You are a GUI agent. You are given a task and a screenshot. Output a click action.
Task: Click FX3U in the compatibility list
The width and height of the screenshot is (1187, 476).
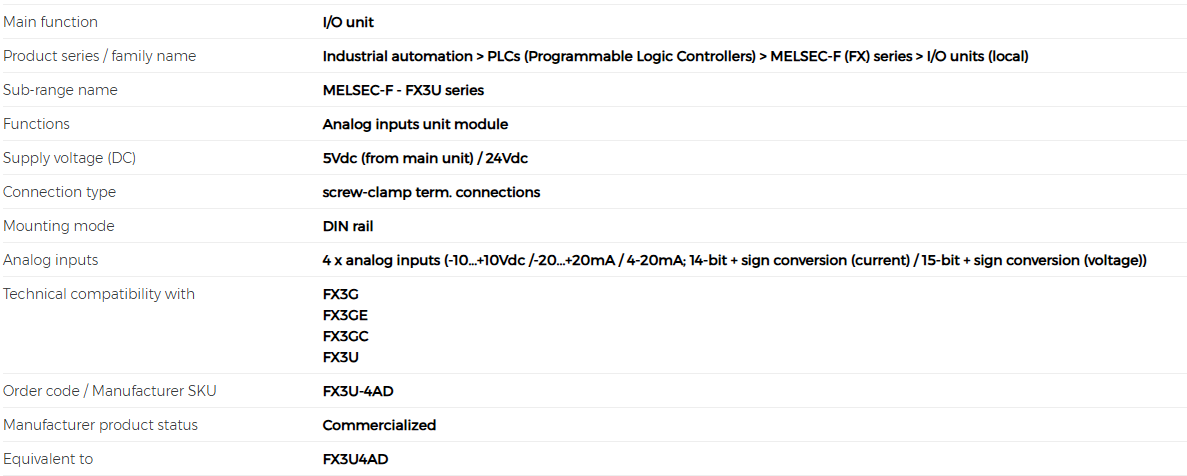click(342, 357)
